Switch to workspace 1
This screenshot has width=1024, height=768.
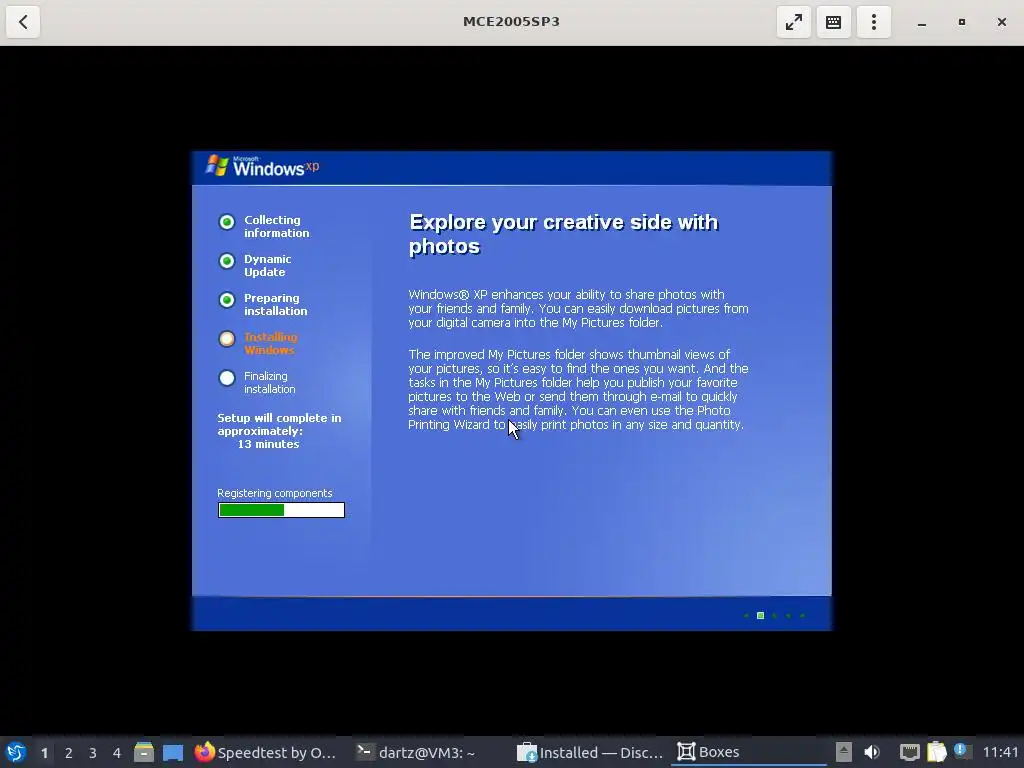tap(44, 753)
